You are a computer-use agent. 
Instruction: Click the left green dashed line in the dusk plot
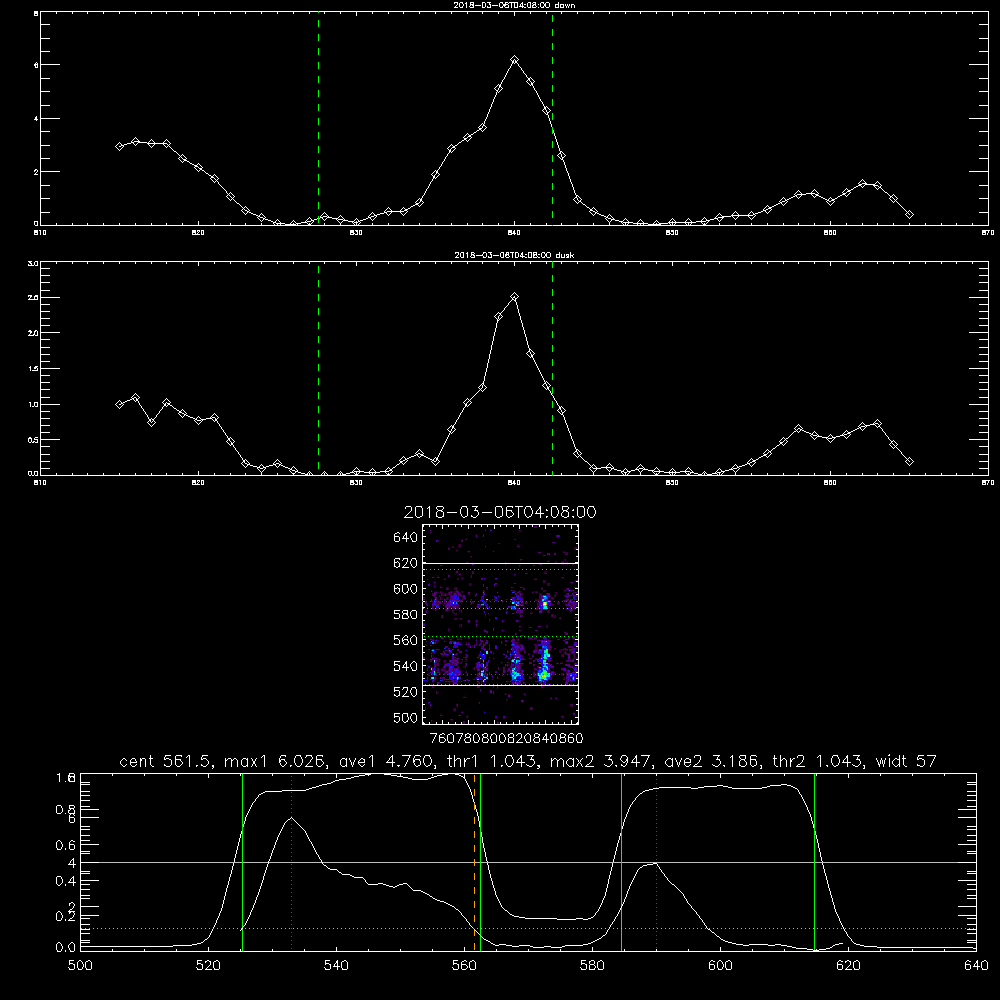click(x=318, y=369)
